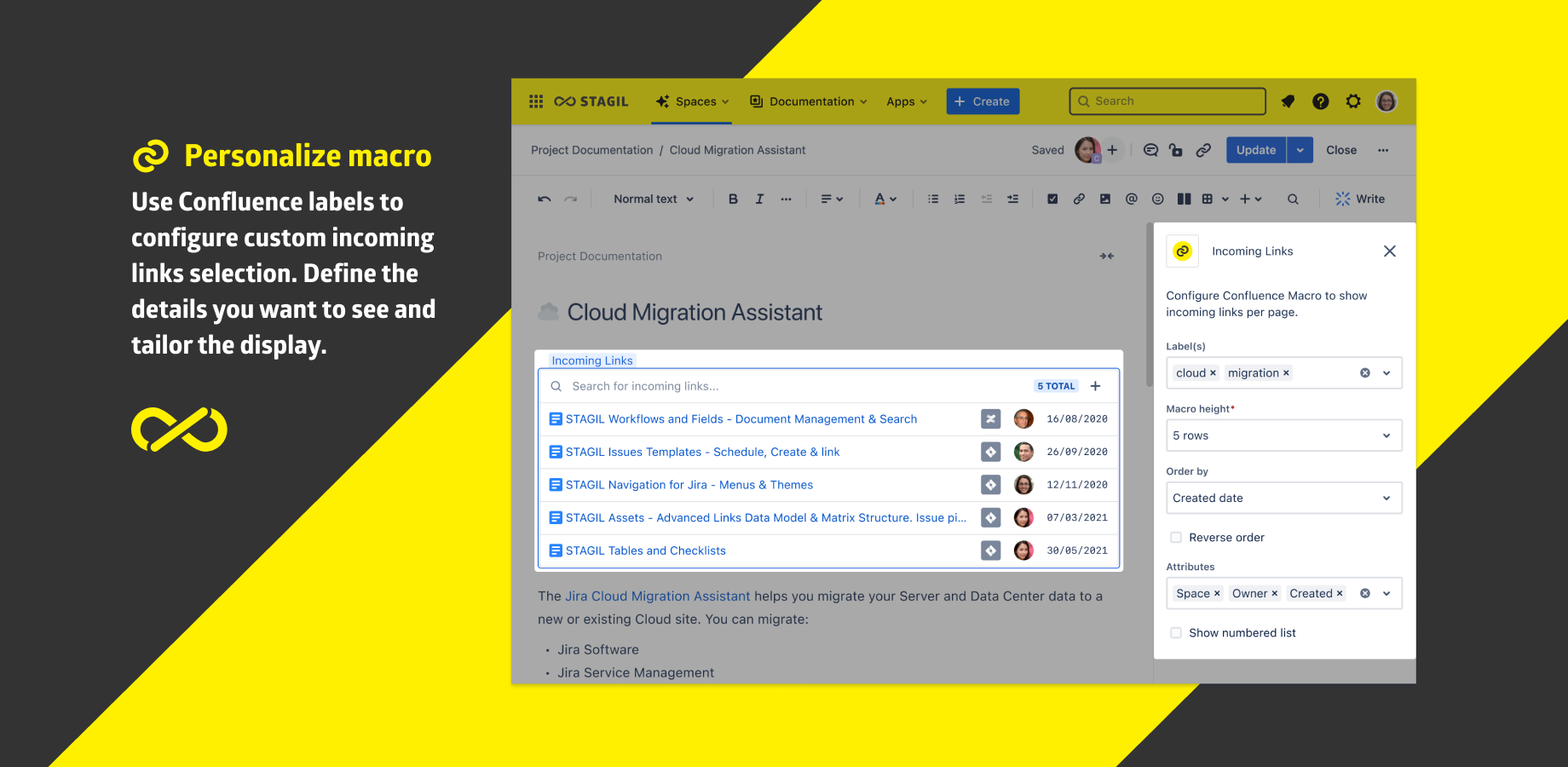The image size is (1568, 767).
Task: Insert a numbered list
Action: [960, 199]
